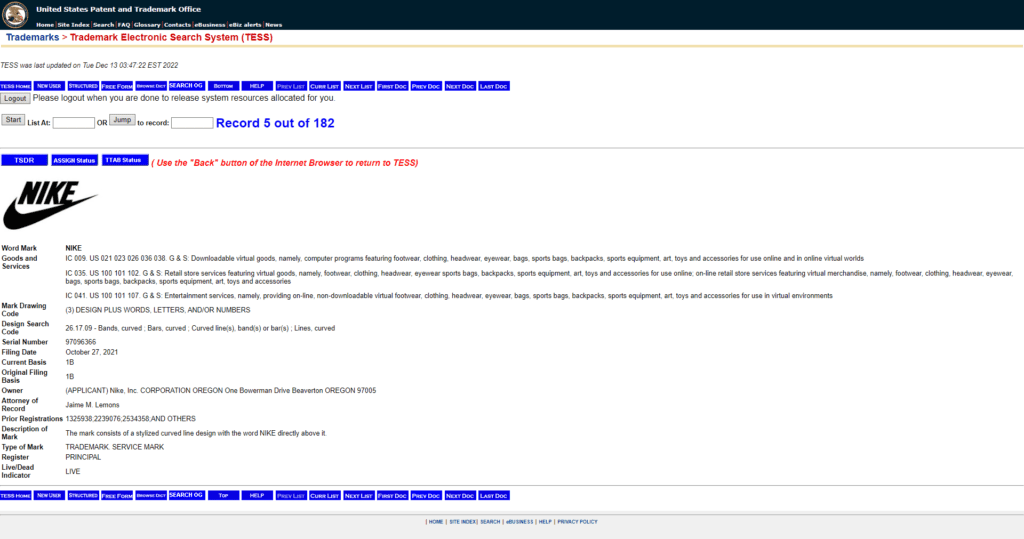Select the attorney name Jaime M. Lemons
Image resolution: width=1024 pixels, height=539 pixels.
pyautogui.click(x=92, y=405)
